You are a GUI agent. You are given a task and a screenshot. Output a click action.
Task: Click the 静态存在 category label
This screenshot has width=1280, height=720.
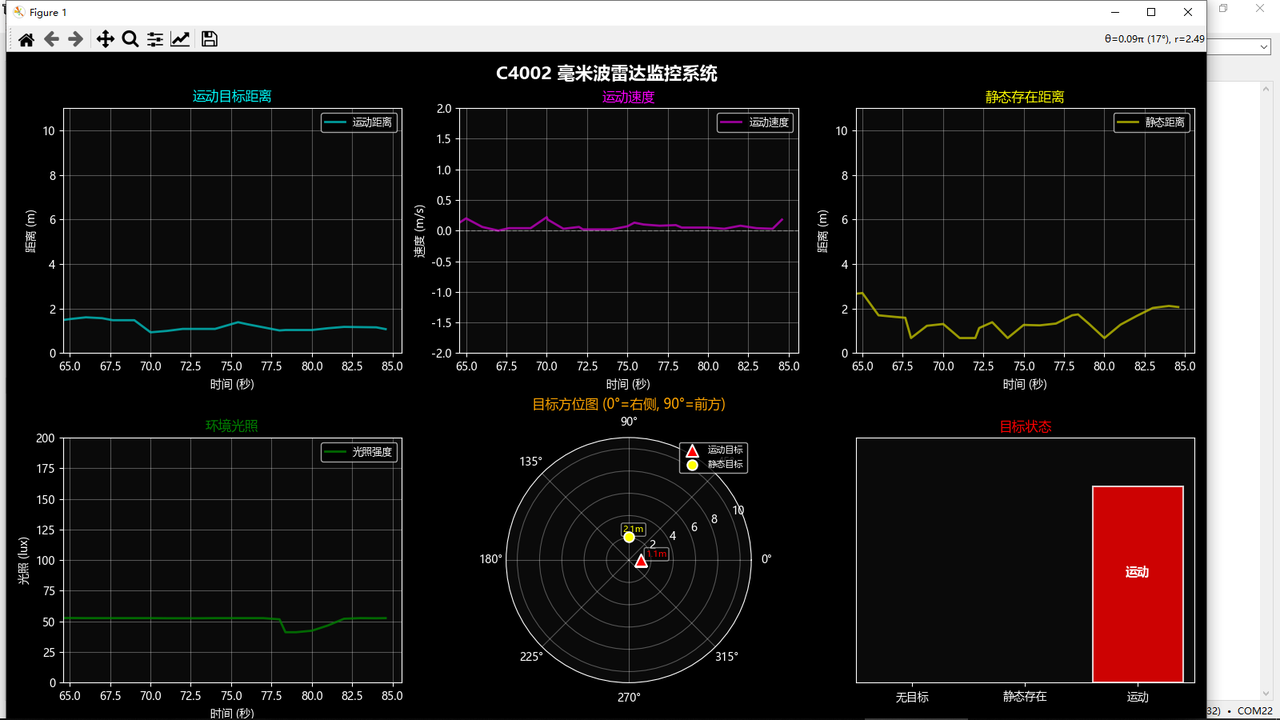(x=1025, y=696)
